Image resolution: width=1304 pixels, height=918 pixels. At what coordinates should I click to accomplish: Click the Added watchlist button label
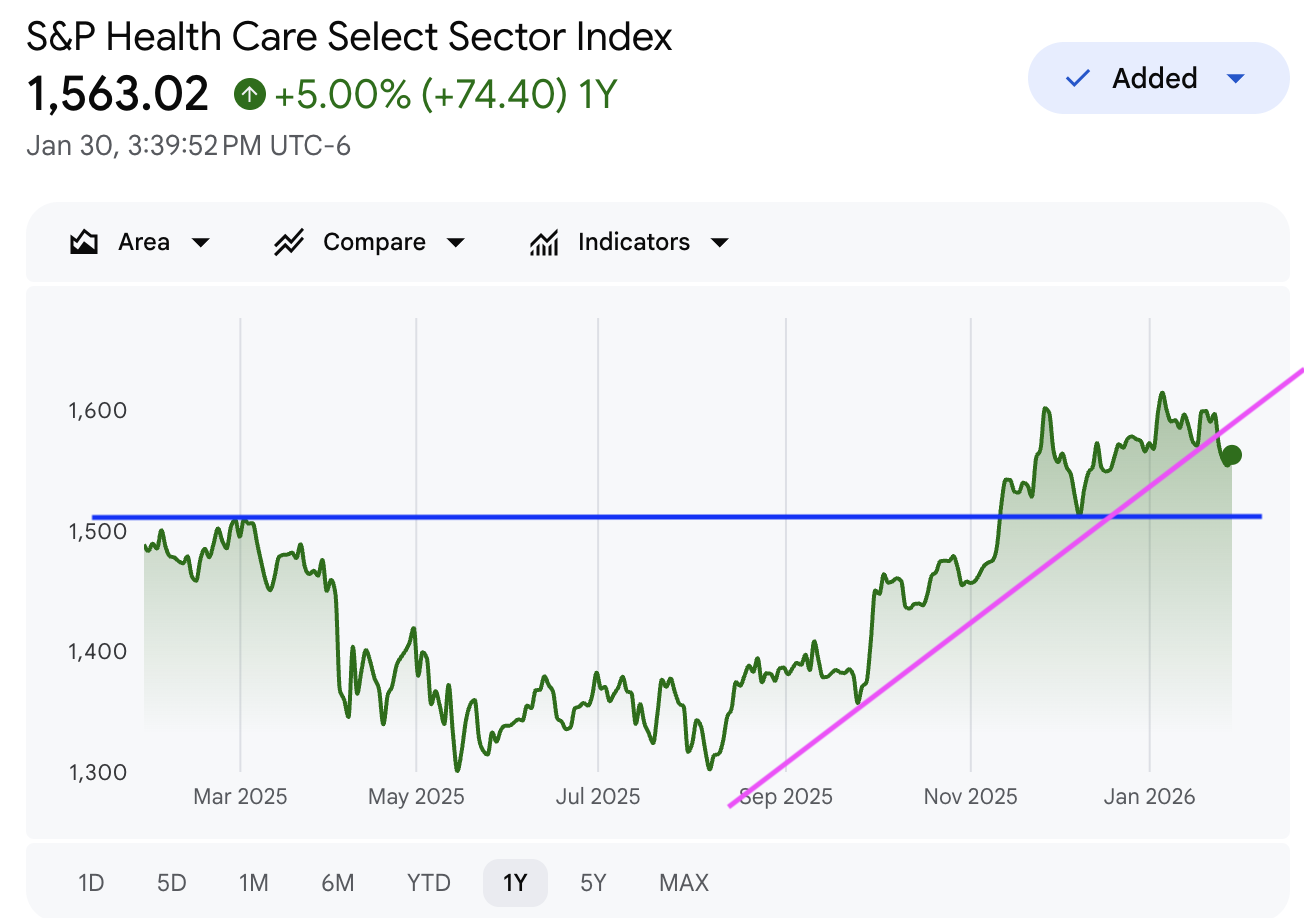click(1154, 78)
